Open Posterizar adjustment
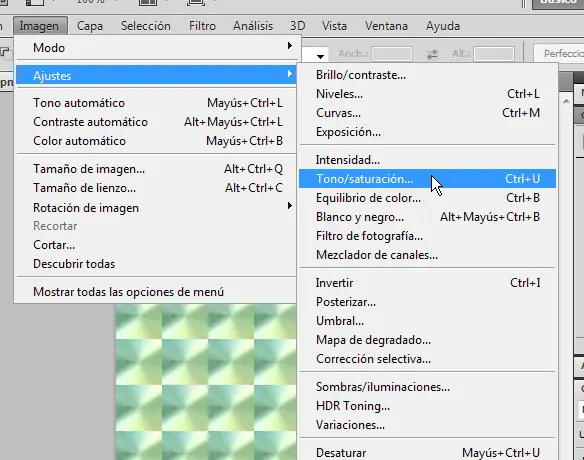584x460 pixels. coord(427,302)
